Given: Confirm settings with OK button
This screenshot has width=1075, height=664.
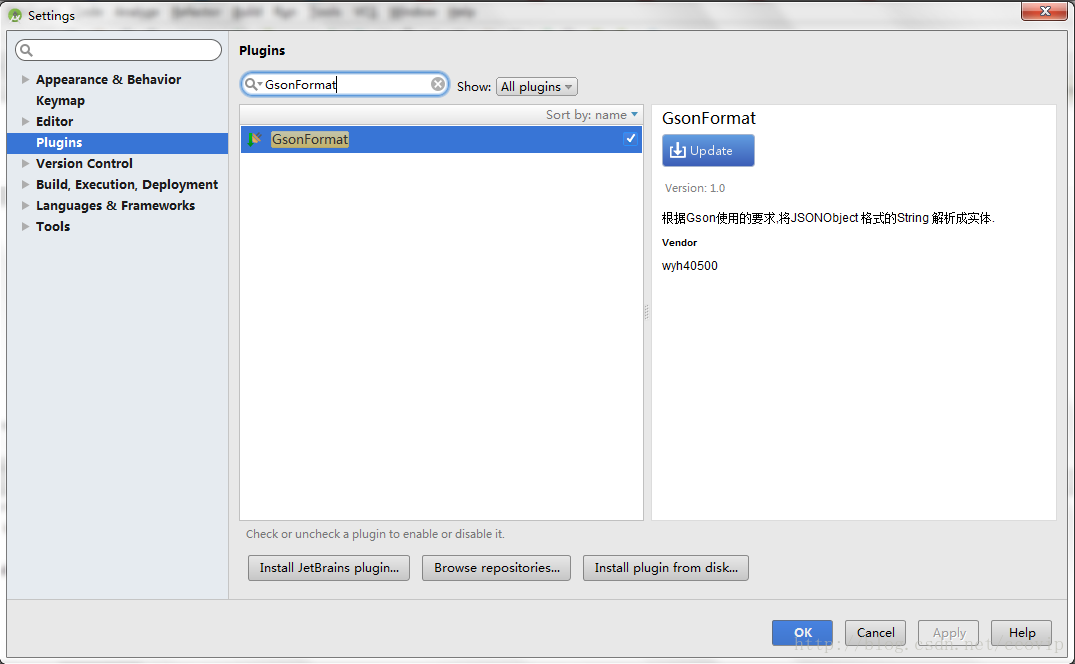Looking at the screenshot, I should 802,632.
